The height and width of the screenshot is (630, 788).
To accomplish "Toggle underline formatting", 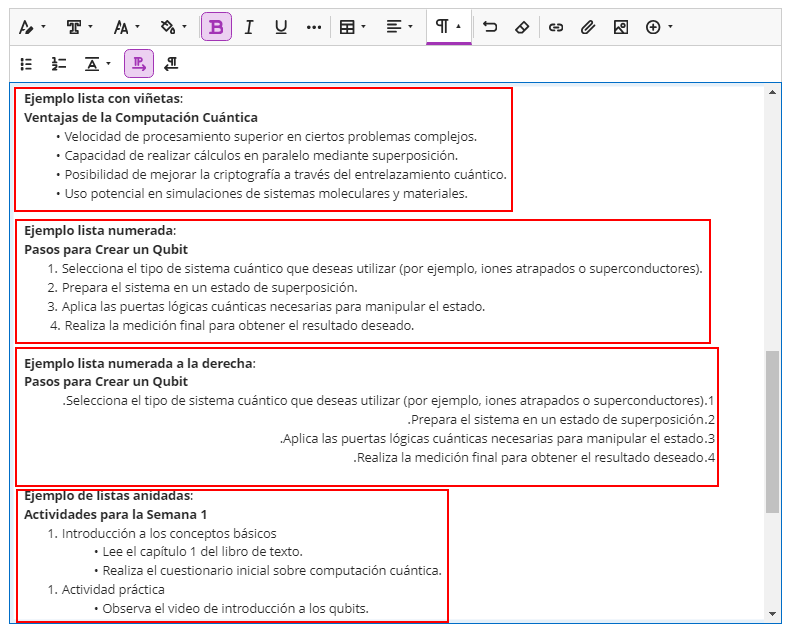I will pos(281,27).
